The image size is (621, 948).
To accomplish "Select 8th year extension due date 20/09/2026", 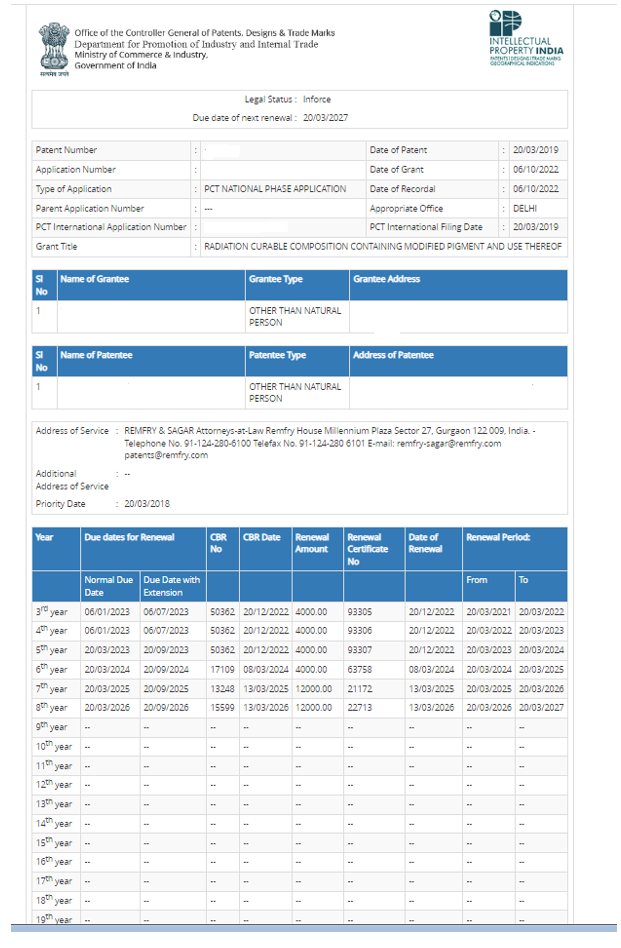I will point(166,708).
